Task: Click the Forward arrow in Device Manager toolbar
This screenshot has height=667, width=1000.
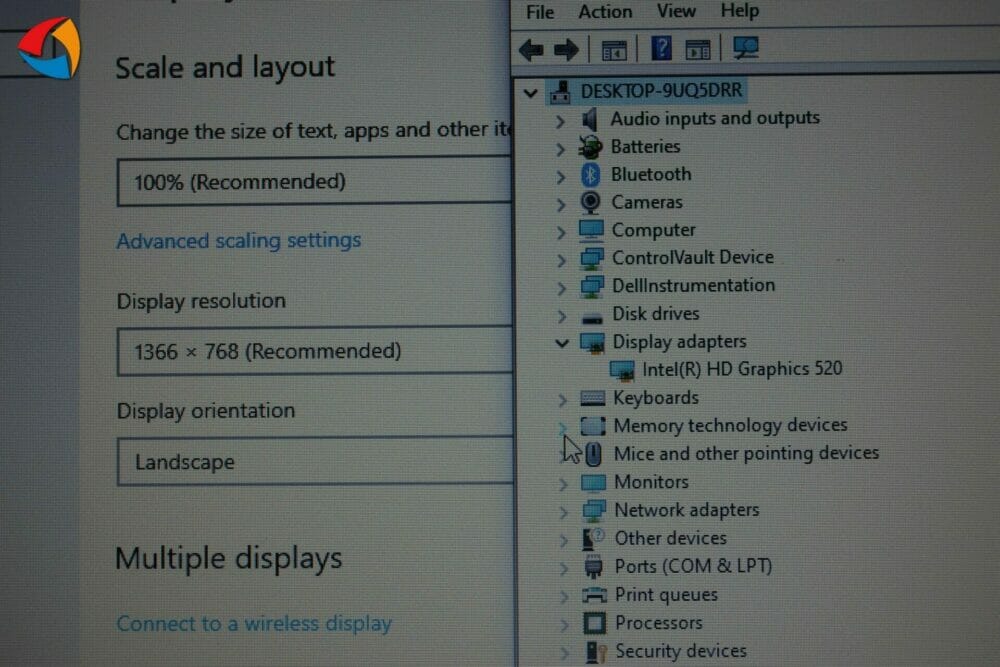Action: click(x=566, y=49)
